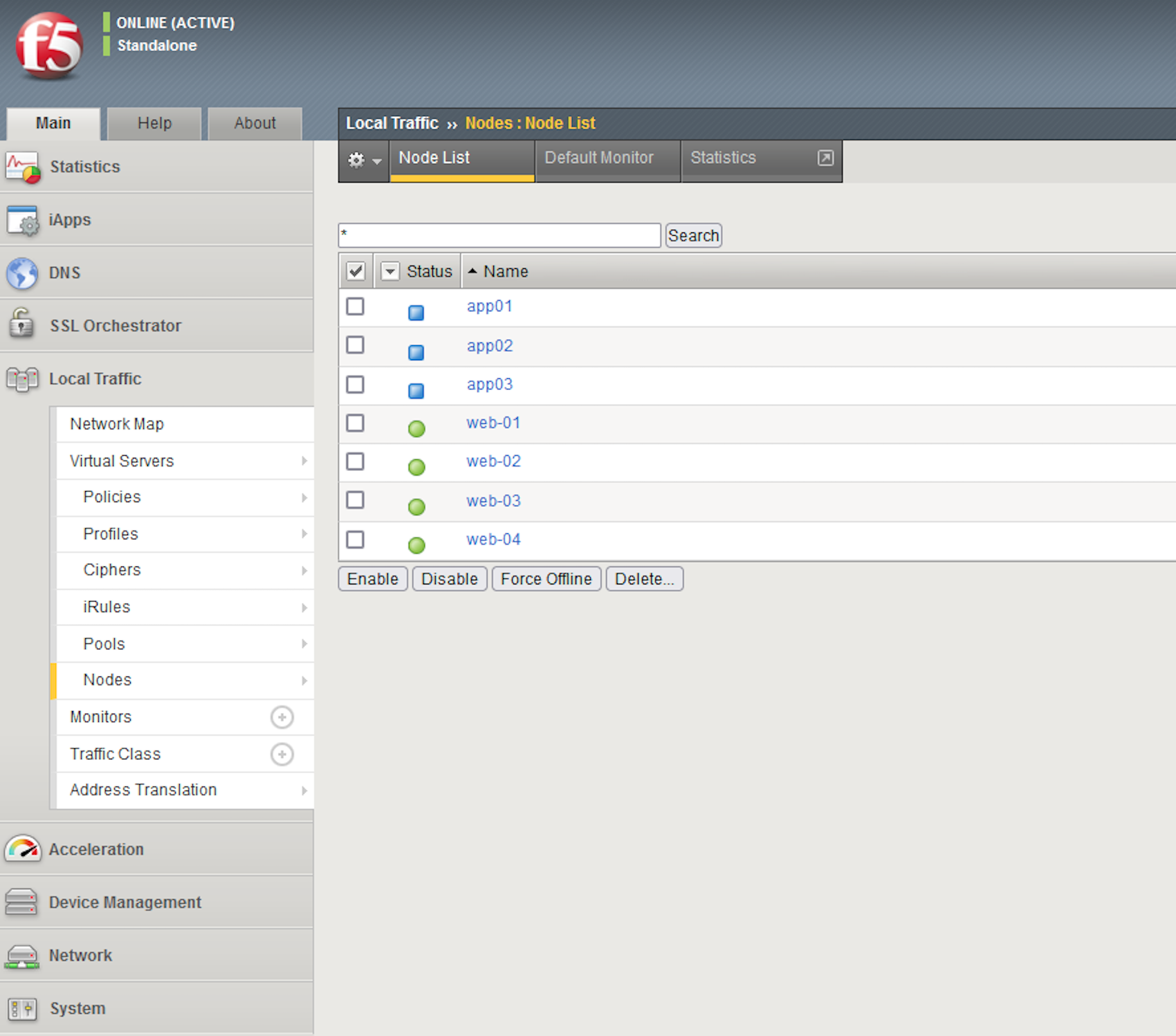This screenshot has height=1036, width=1176.
Task: Click the DNS globe icon
Action: point(22,273)
